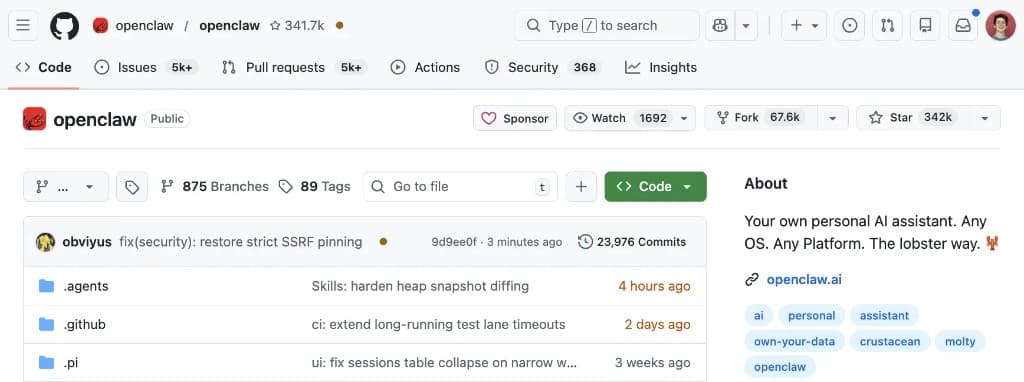Open Copilot chat icon

[x=720, y=25]
